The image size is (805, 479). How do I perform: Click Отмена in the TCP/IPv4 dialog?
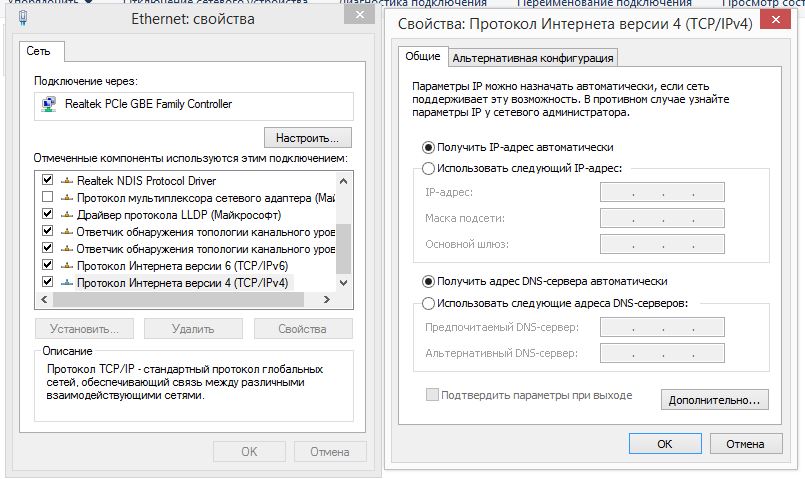point(745,444)
